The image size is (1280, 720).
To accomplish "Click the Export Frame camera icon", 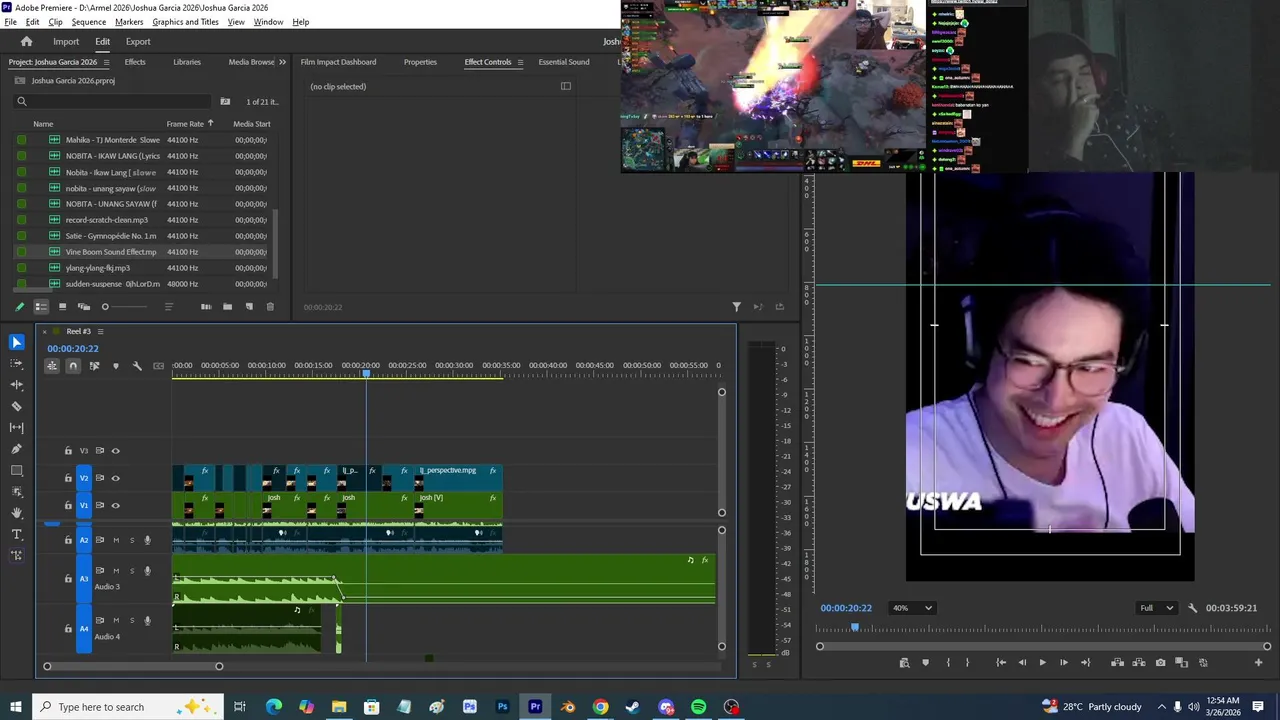I will click(1160, 662).
